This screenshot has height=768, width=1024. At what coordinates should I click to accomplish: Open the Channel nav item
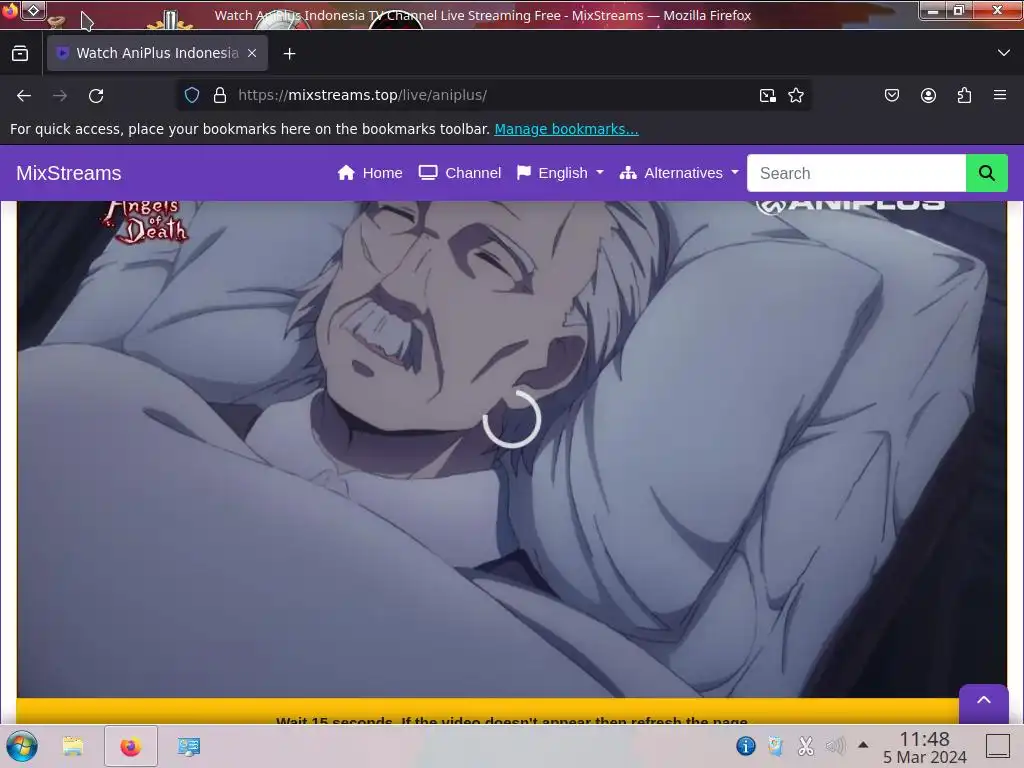point(460,173)
